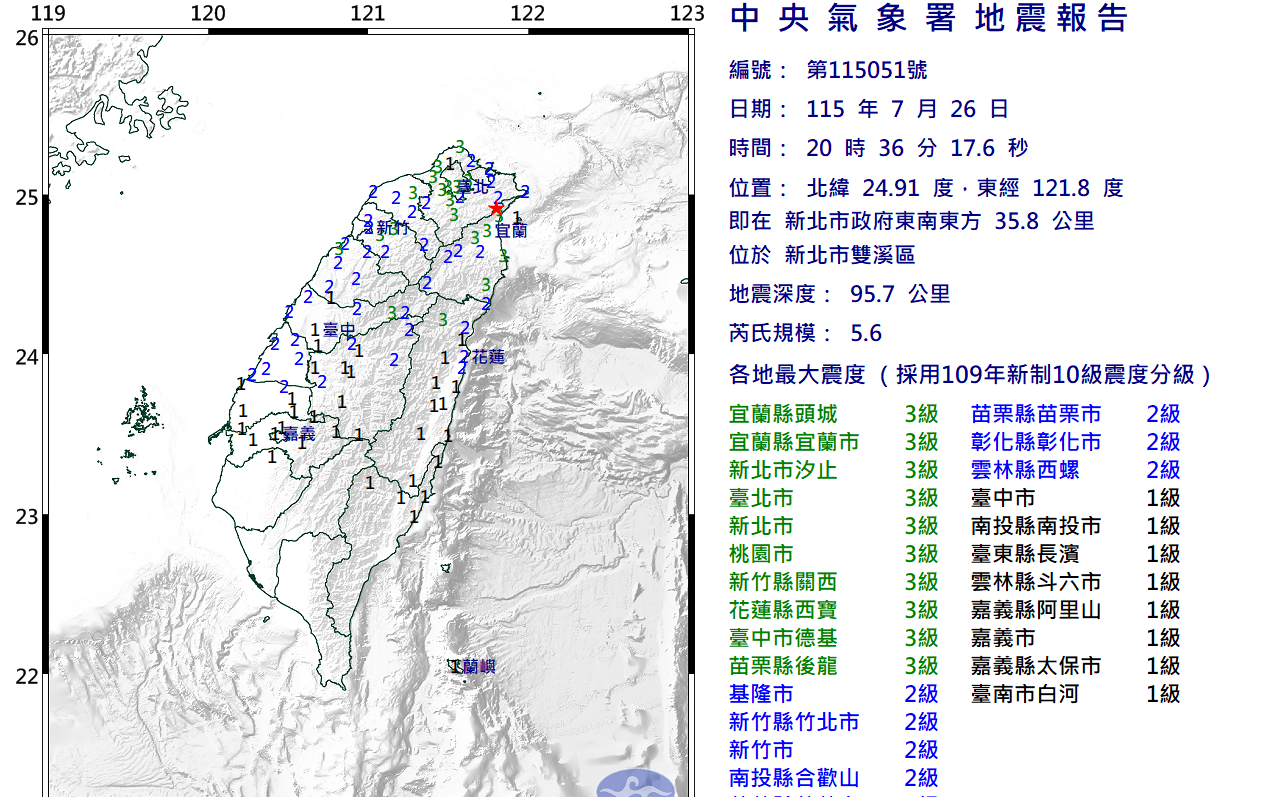Viewport: 1280px width, 797px height.
Task: Select the 基隆市 2級 row
Action: click(x=834, y=694)
